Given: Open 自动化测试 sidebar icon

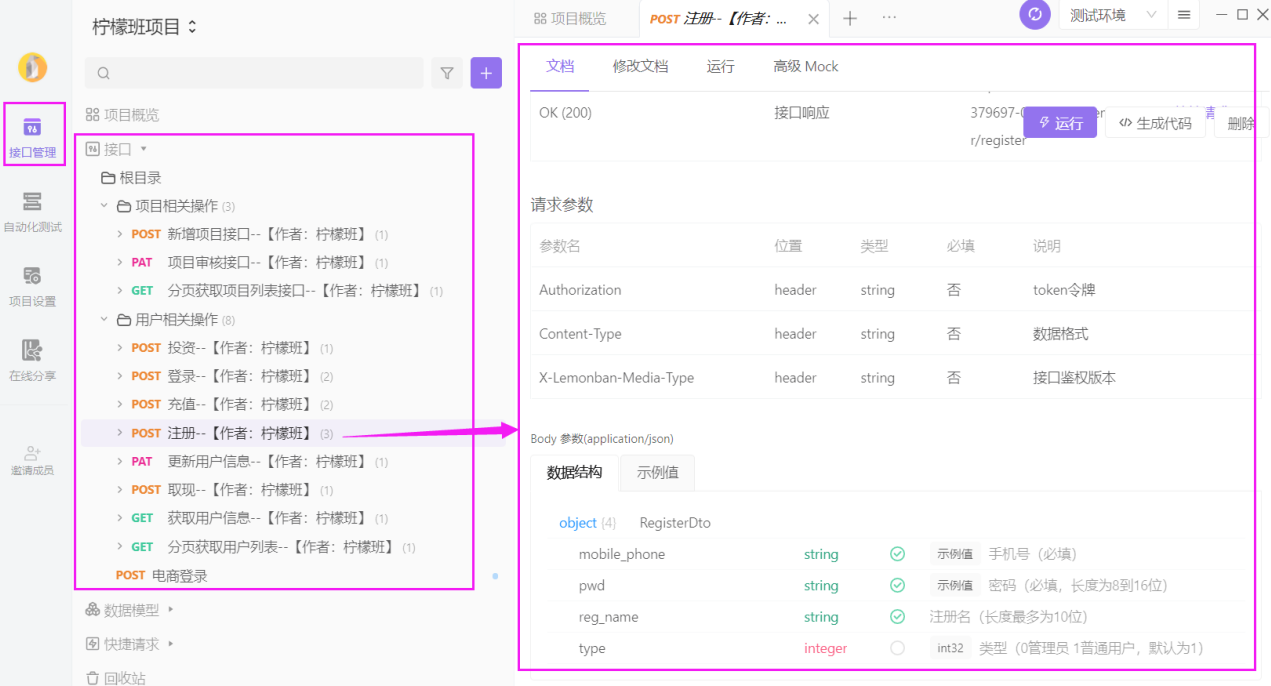Looking at the screenshot, I should pyautogui.click(x=32, y=211).
